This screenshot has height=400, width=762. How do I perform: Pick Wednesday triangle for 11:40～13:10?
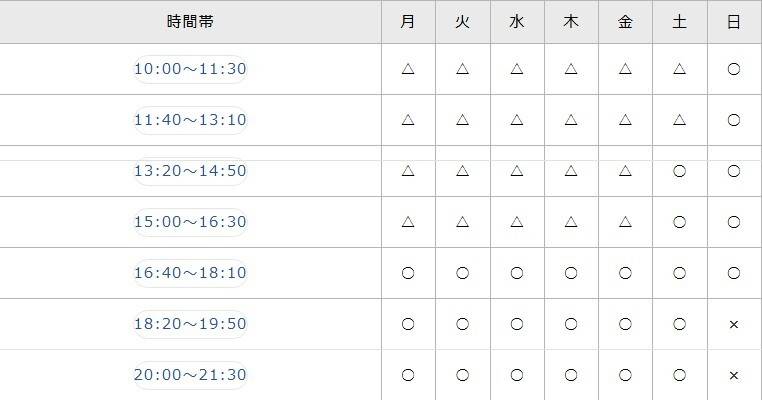pos(517,120)
